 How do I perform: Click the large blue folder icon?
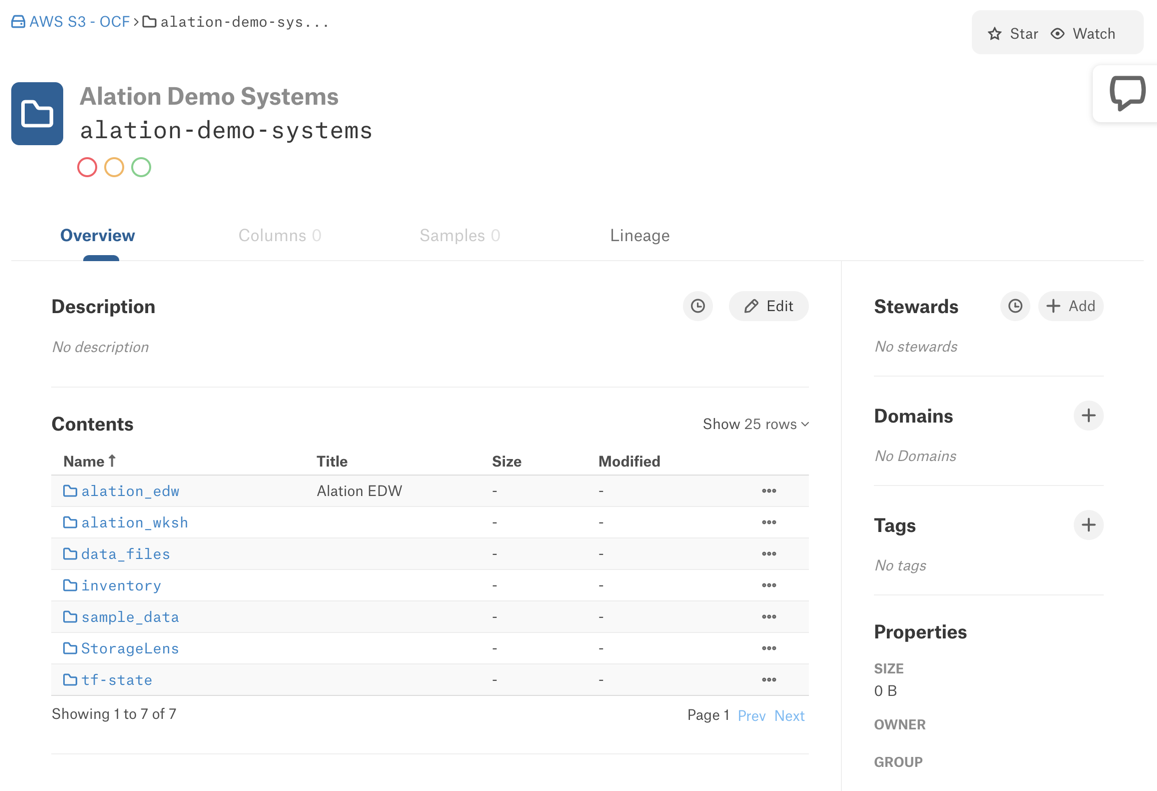pos(37,114)
